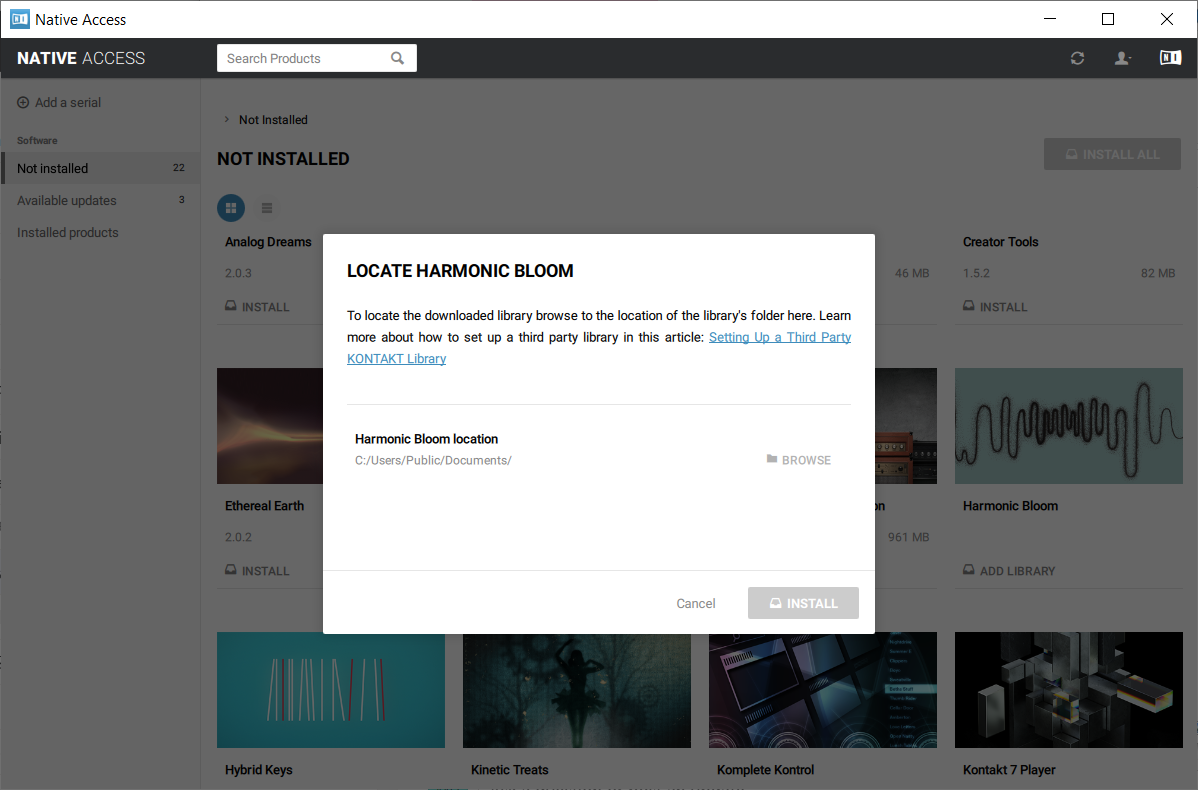Screen dimensions: 1198x790
Task: Click the Hybrid Keys thumbnail
Action: coord(331,690)
